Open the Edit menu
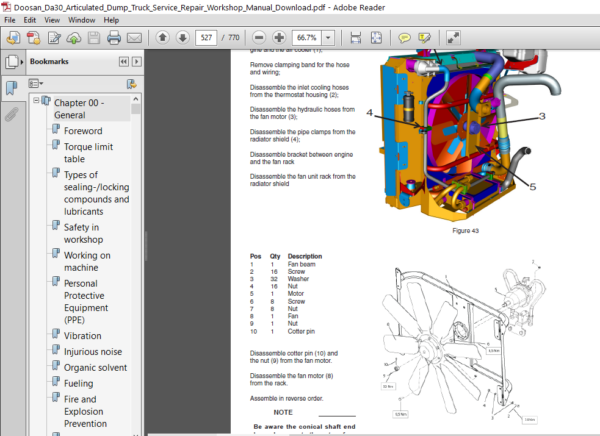This screenshot has width=600, height=436. (29, 20)
